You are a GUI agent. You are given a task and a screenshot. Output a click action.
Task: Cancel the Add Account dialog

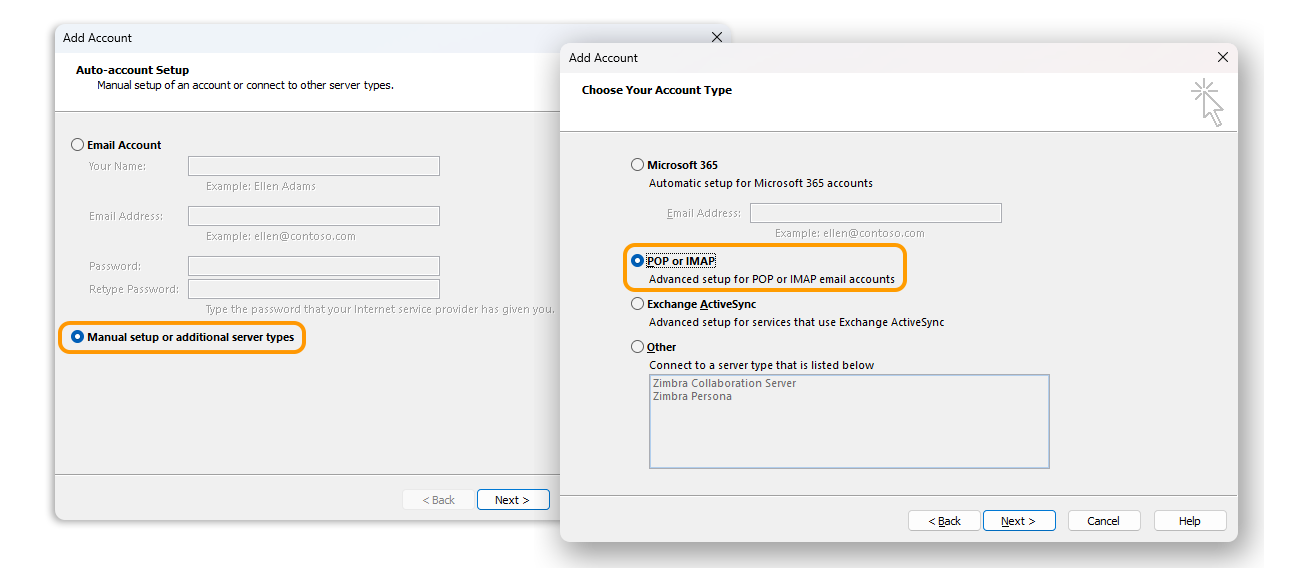(x=1104, y=521)
